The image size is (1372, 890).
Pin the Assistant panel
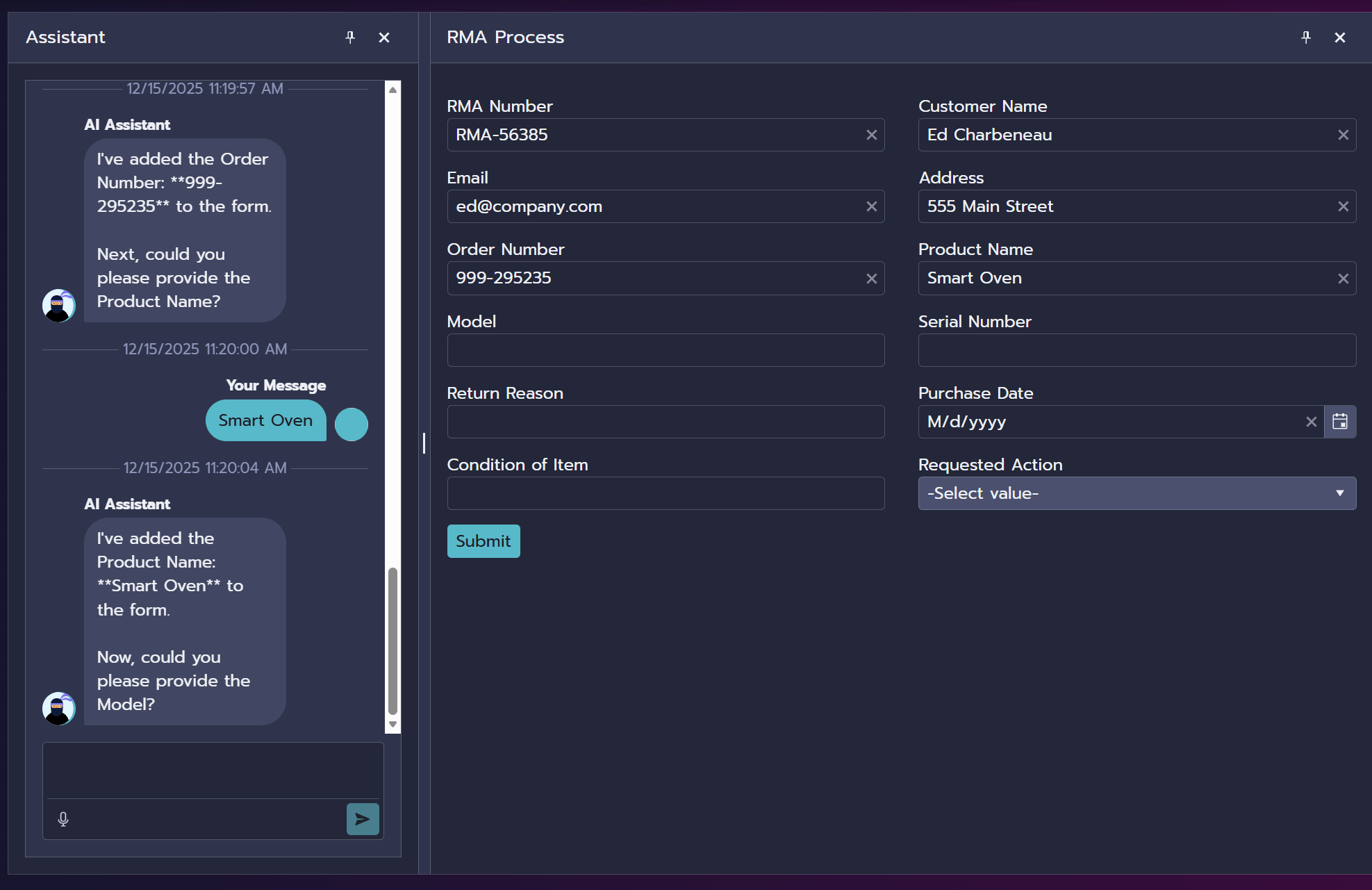pos(350,38)
